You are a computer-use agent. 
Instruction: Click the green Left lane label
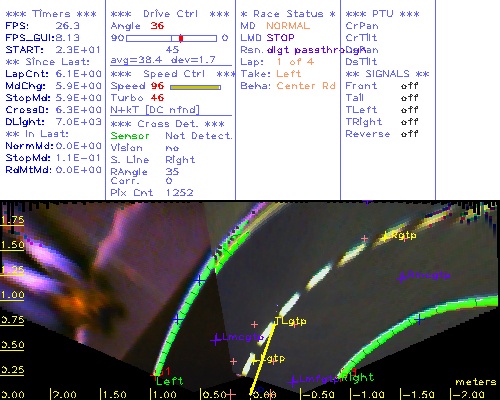click(170, 381)
